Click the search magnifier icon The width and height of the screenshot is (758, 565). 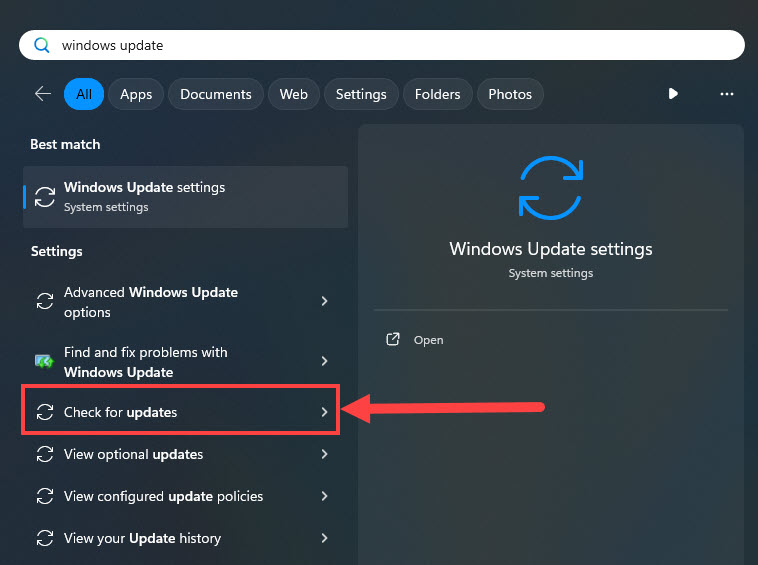pyautogui.click(x=42, y=45)
